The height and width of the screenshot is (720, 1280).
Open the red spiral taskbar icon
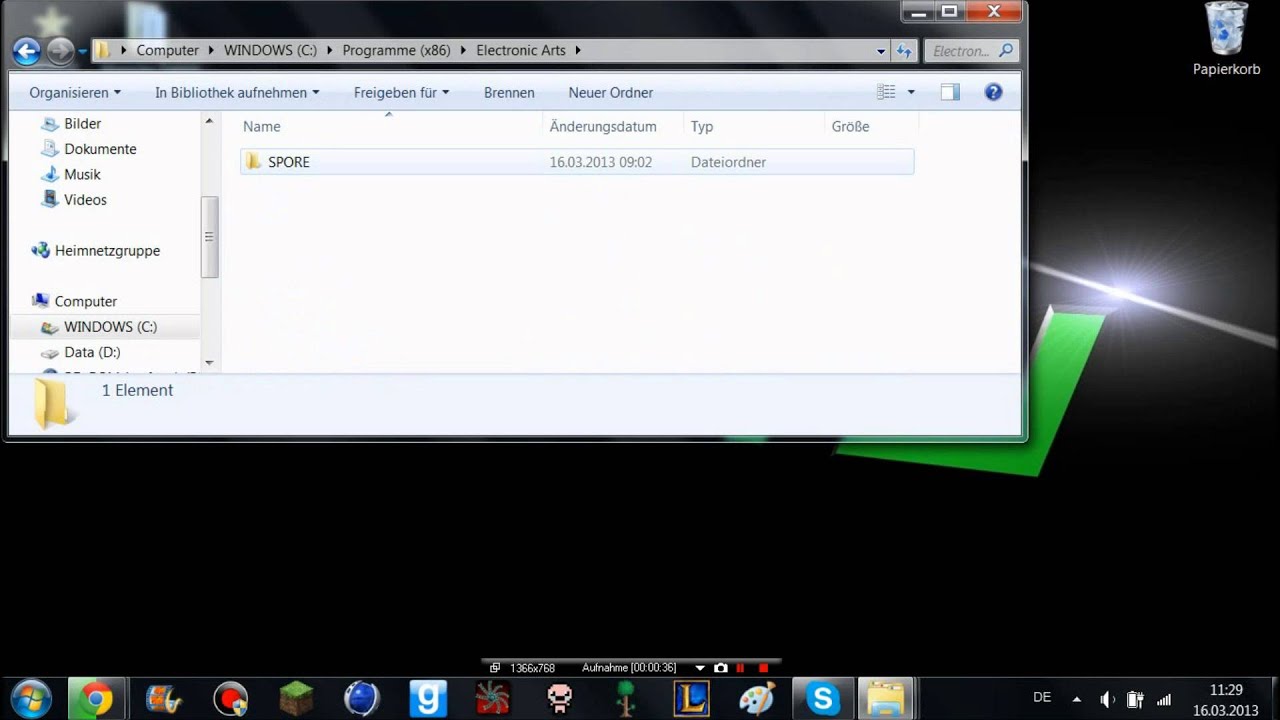(x=493, y=698)
